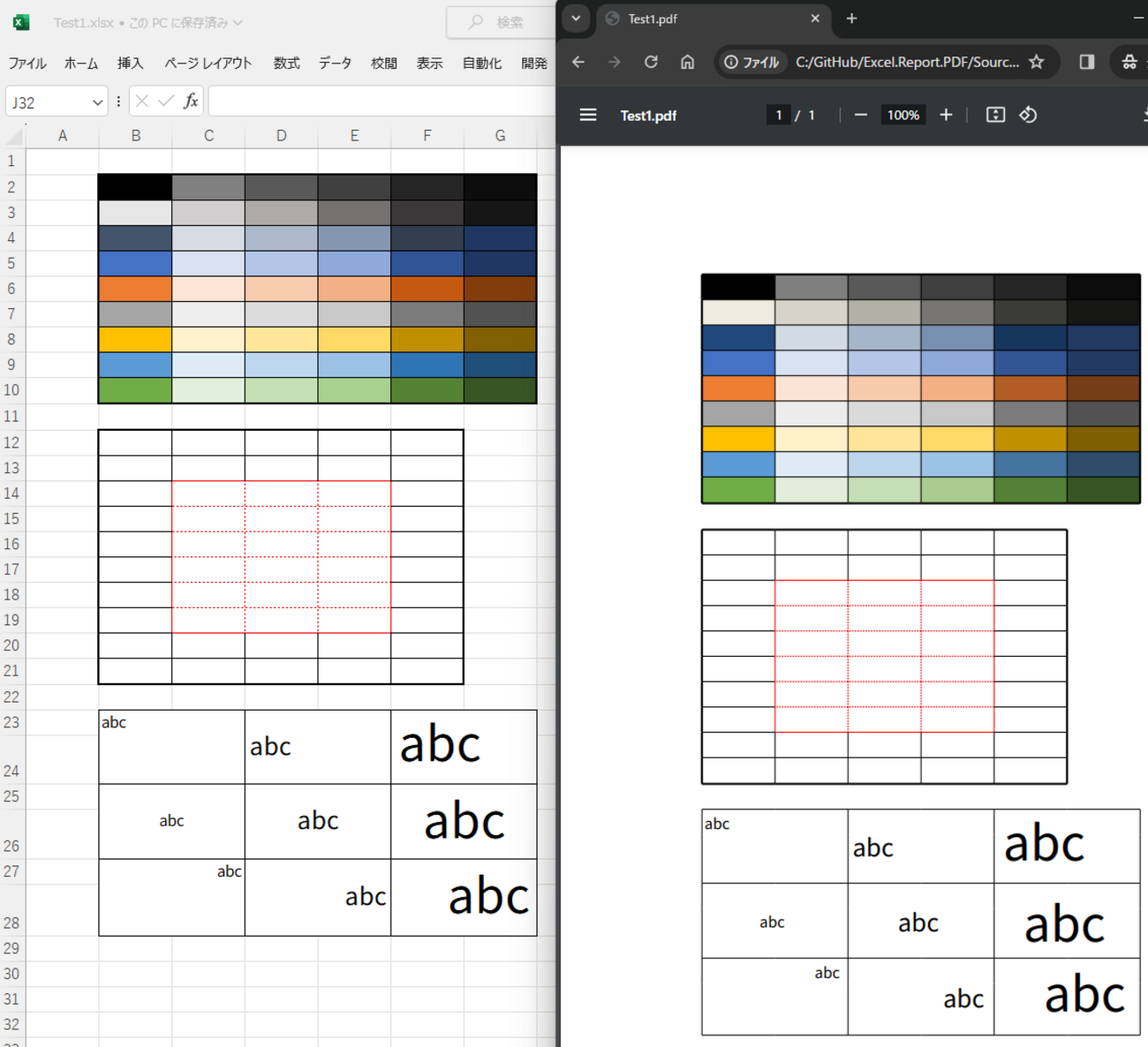Image resolution: width=1148 pixels, height=1047 pixels.
Task: Go back in the browser window
Action: pos(578,62)
